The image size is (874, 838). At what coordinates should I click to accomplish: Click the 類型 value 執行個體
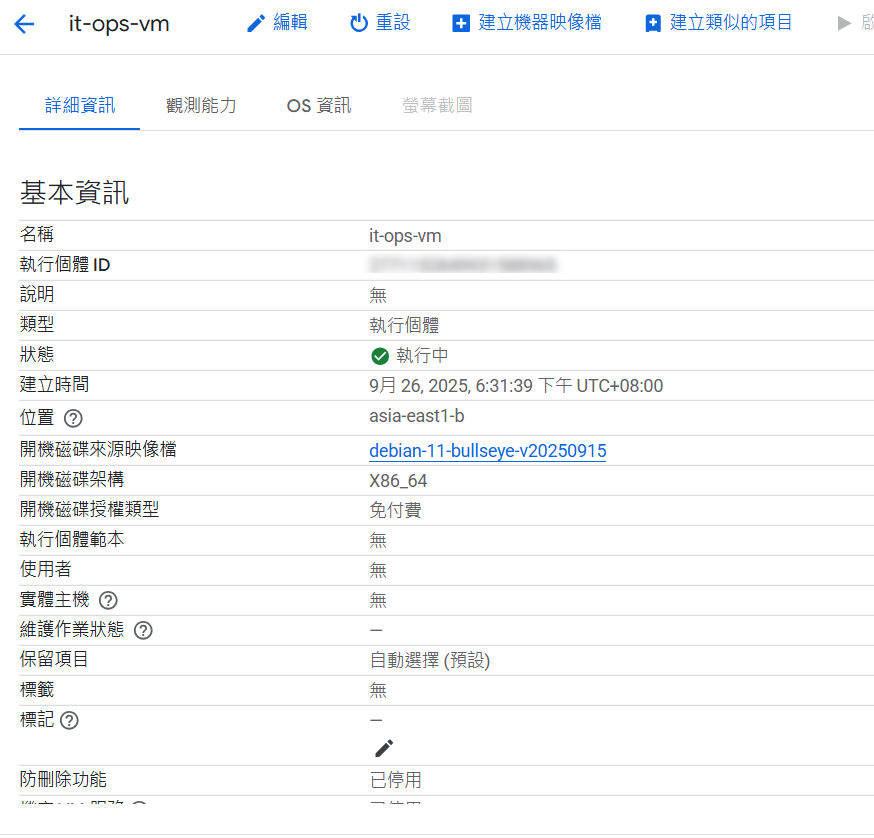point(404,325)
